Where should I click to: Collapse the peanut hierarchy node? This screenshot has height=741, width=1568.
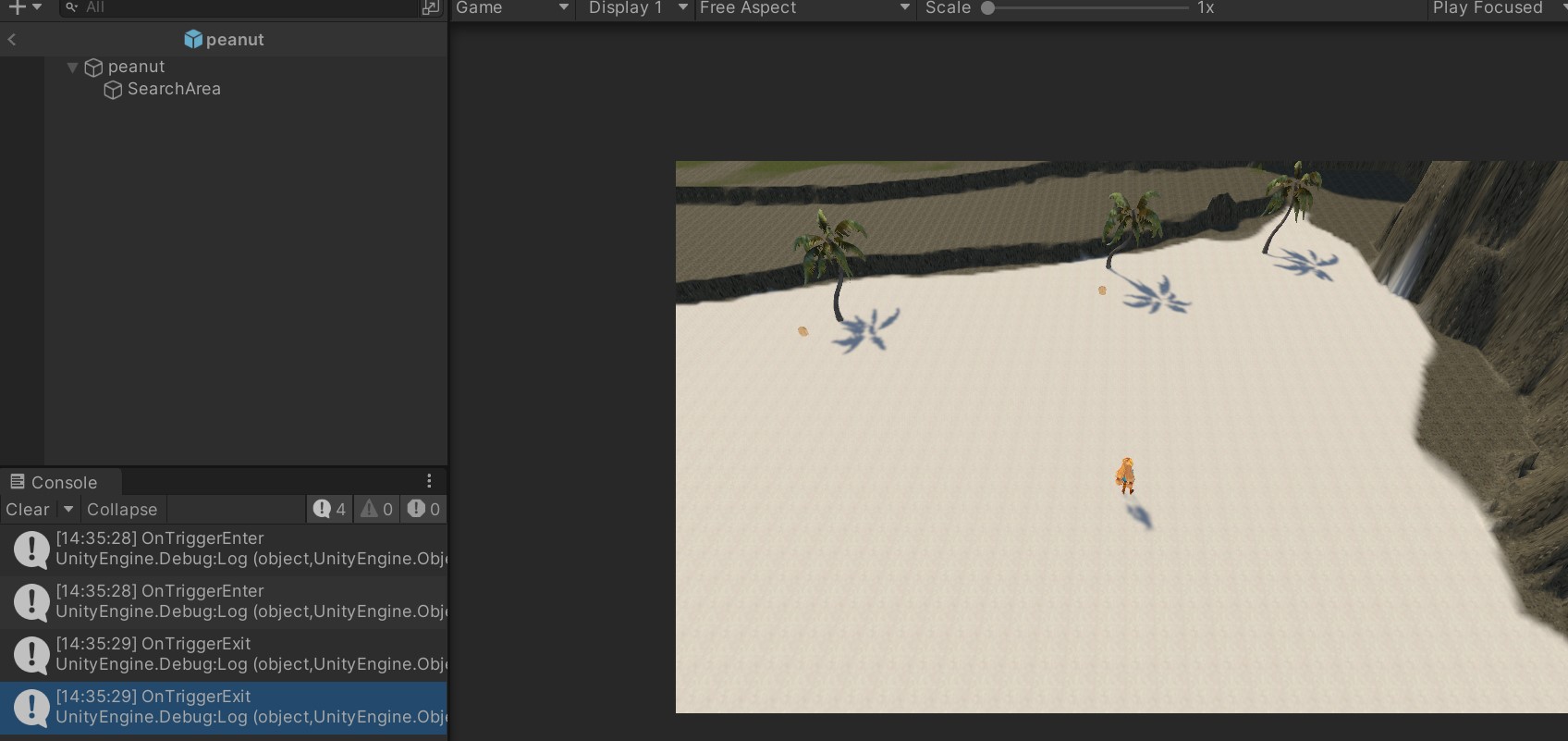(72, 68)
